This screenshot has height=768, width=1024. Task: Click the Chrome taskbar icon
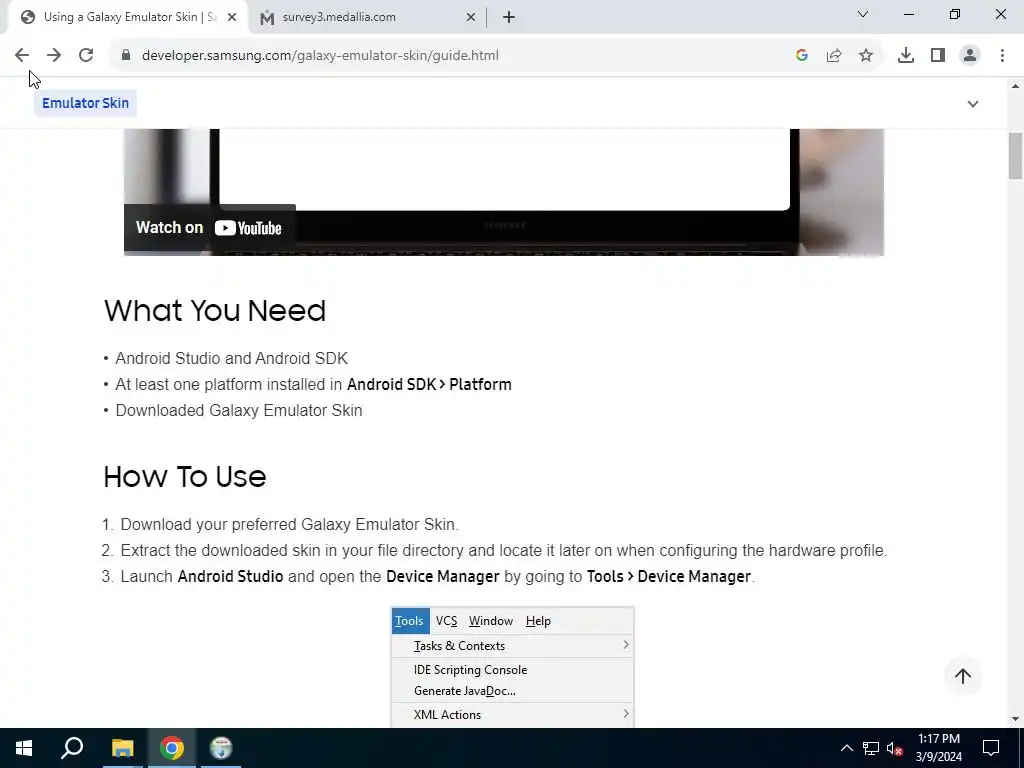click(x=172, y=748)
